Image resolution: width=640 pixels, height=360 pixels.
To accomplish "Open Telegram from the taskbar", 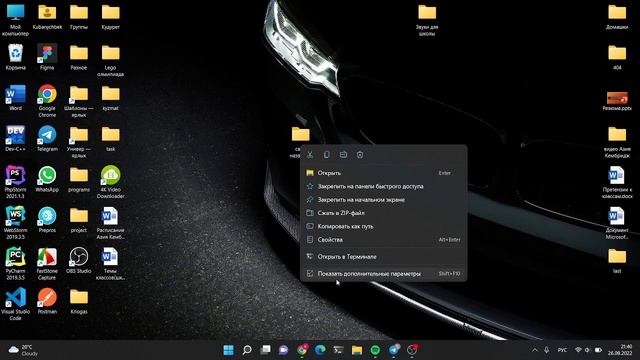I will pos(393,350).
